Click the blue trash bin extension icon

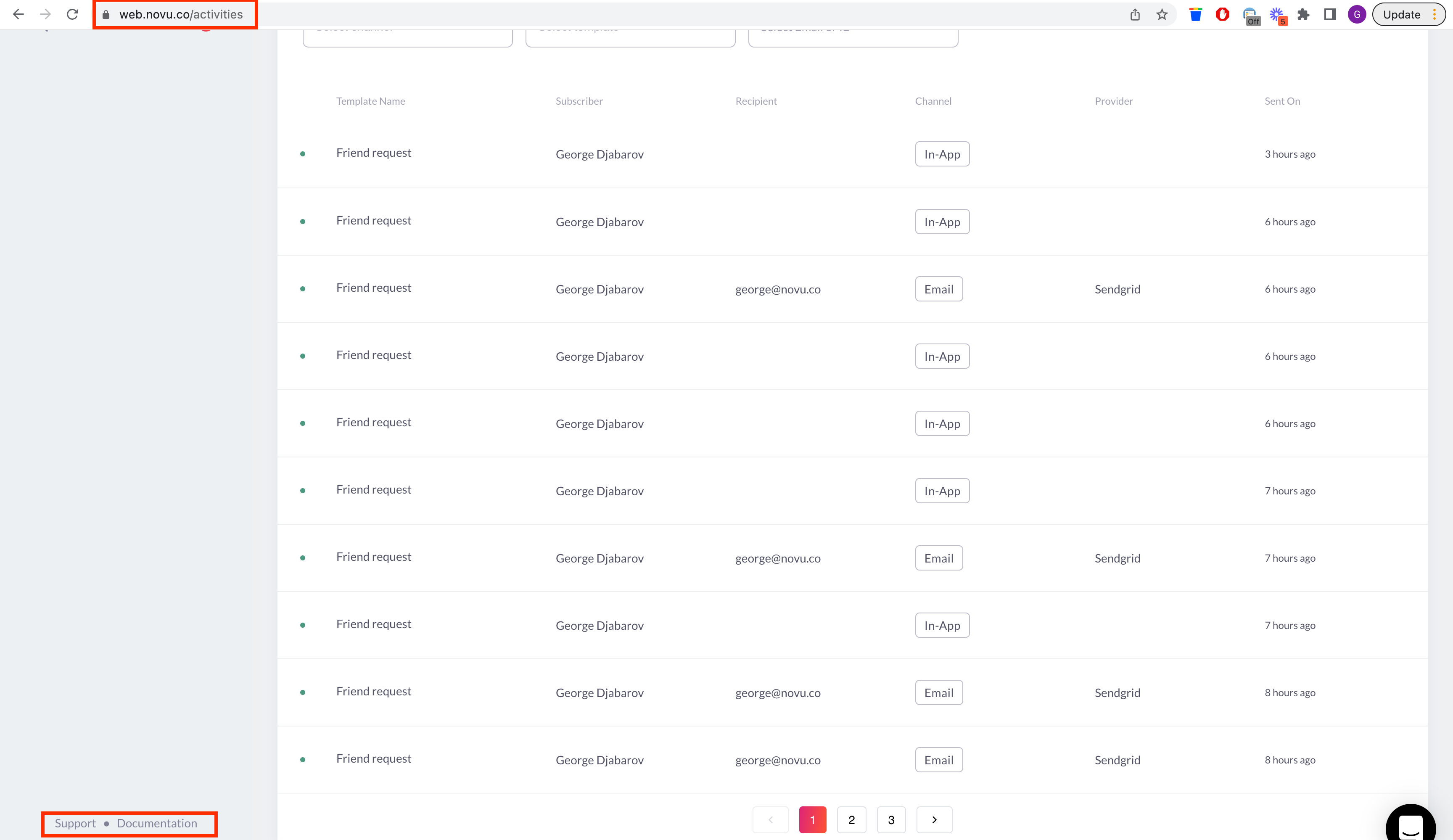click(x=1195, y=14)
